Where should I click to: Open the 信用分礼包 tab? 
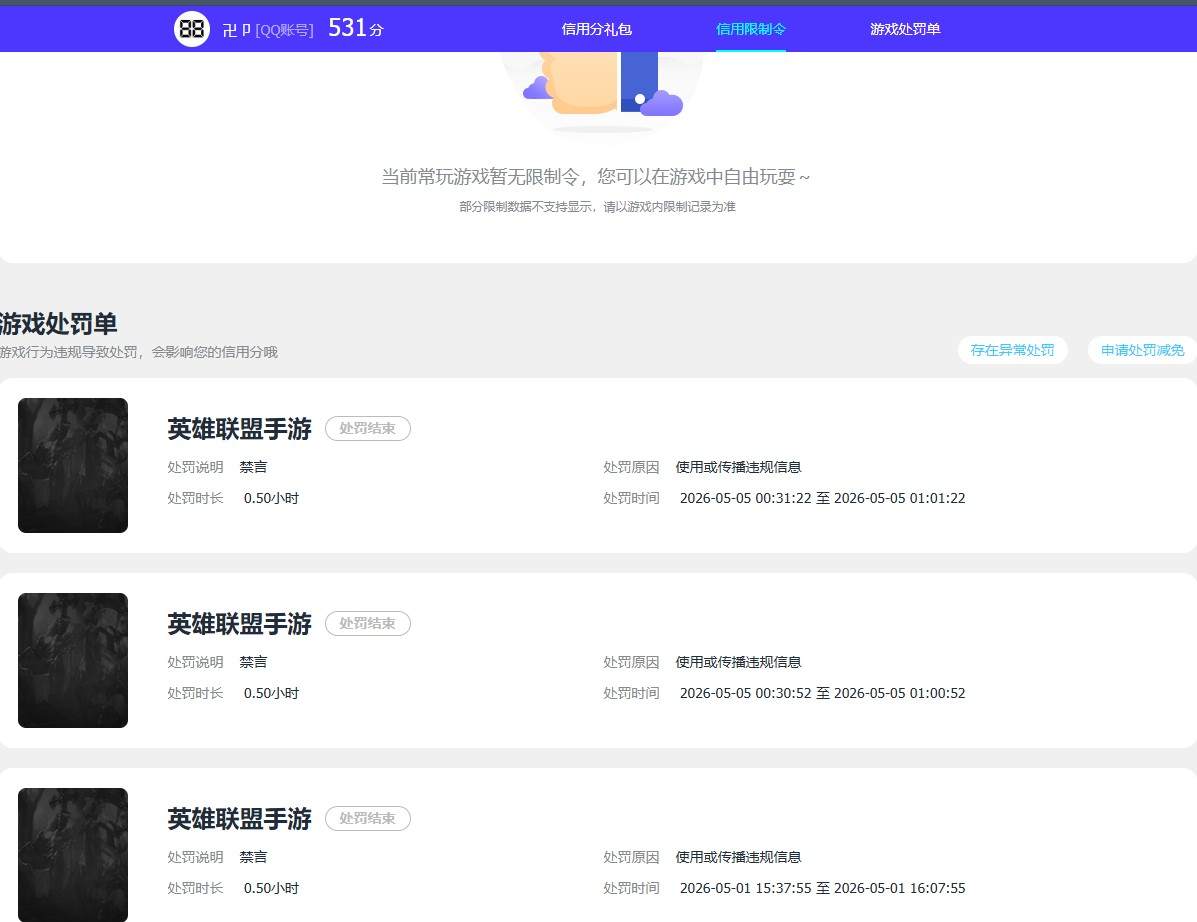click(596, 29)
